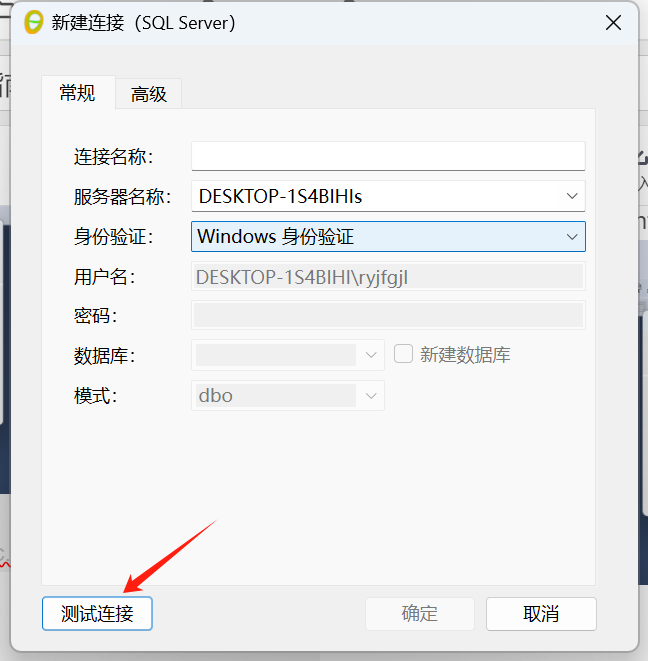The height and width of the screenshot is (661, 648).
Task: Click the 连接名称 label
Action: click(x=113, y=156)
